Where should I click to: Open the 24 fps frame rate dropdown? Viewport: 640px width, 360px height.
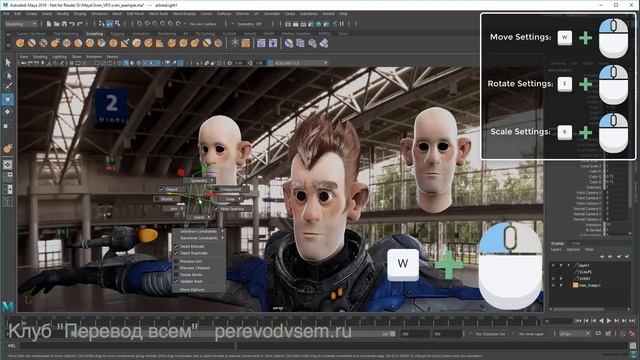[x=575, y=333]
